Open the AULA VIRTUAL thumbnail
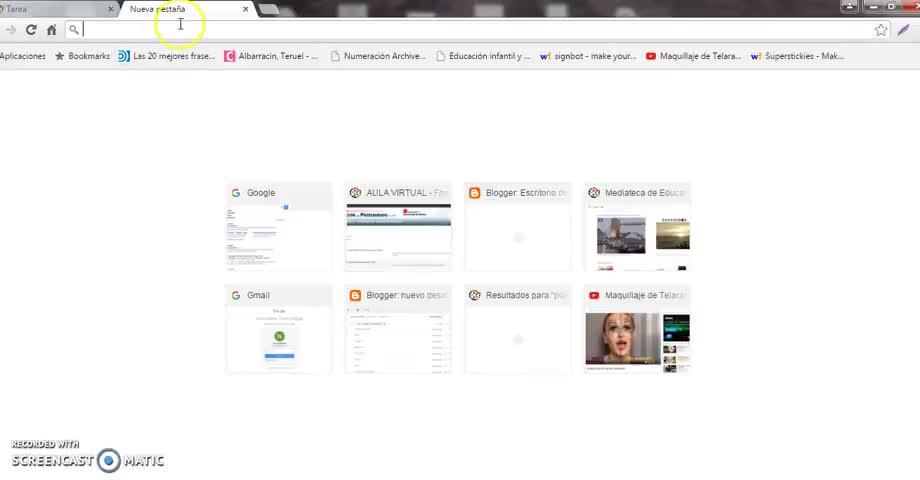 tap(398, 227)
